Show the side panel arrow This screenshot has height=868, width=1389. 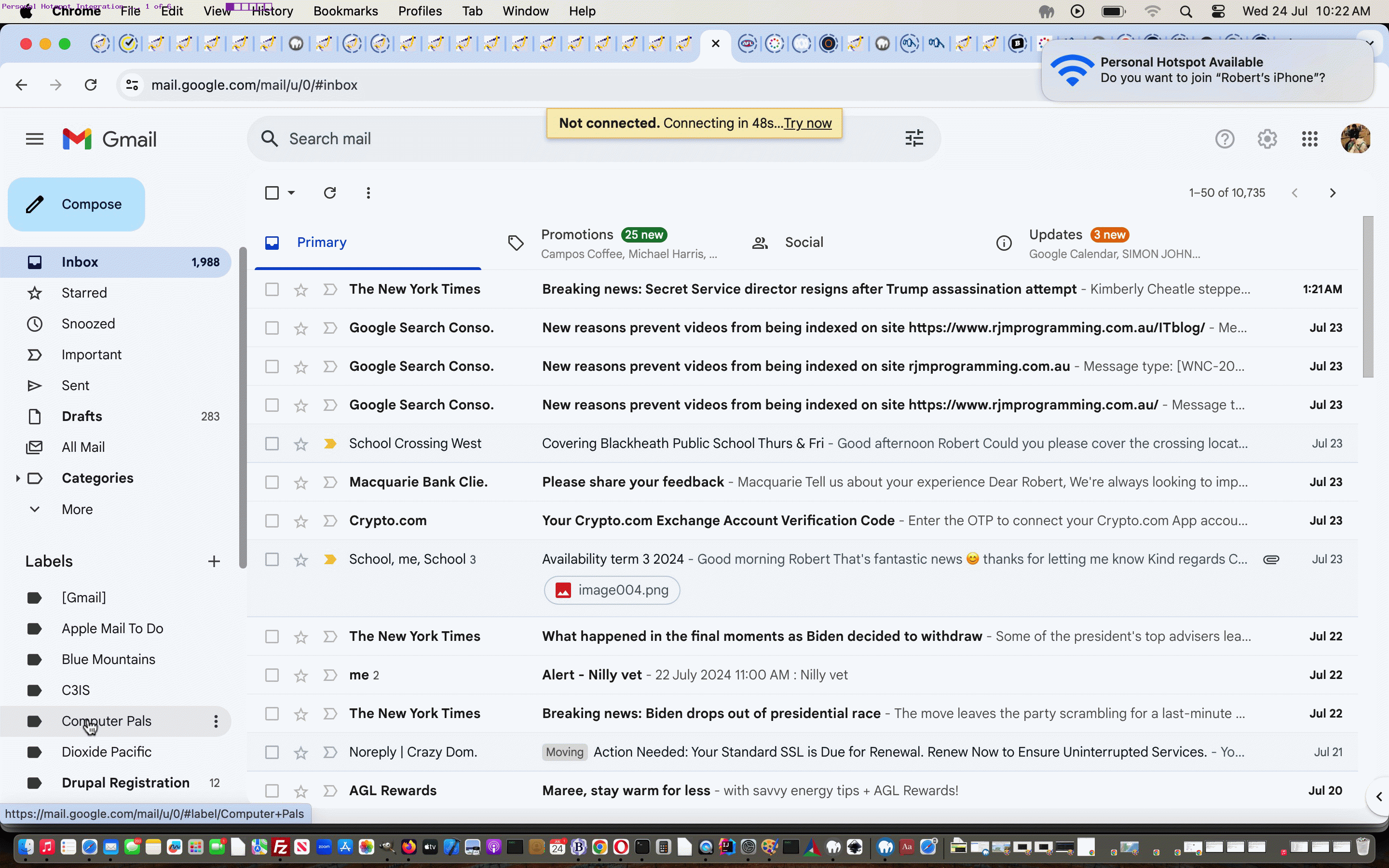coord(1379,796)
